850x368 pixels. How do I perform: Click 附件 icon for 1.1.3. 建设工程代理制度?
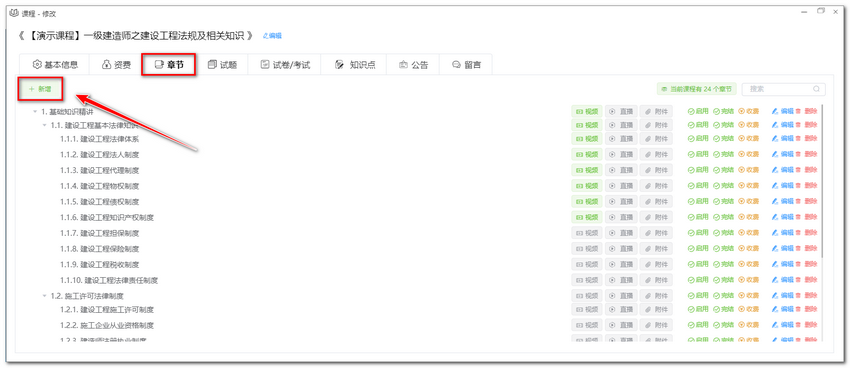[656, 170]
